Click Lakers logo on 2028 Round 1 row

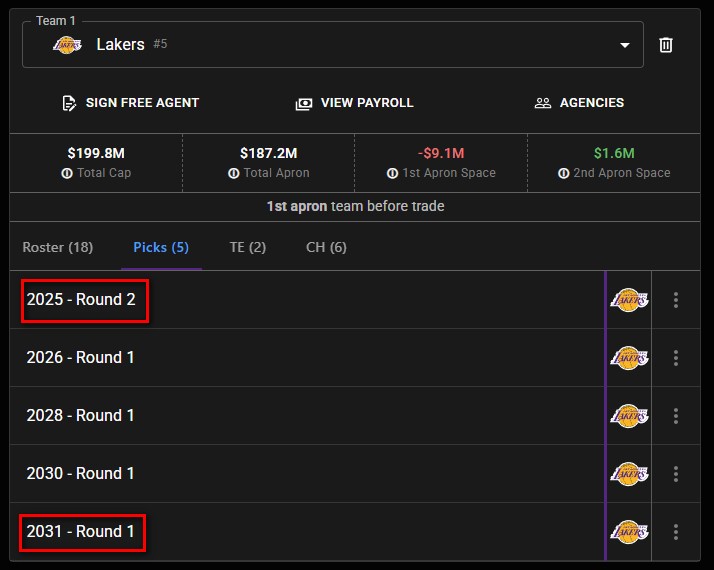point(629,416)
